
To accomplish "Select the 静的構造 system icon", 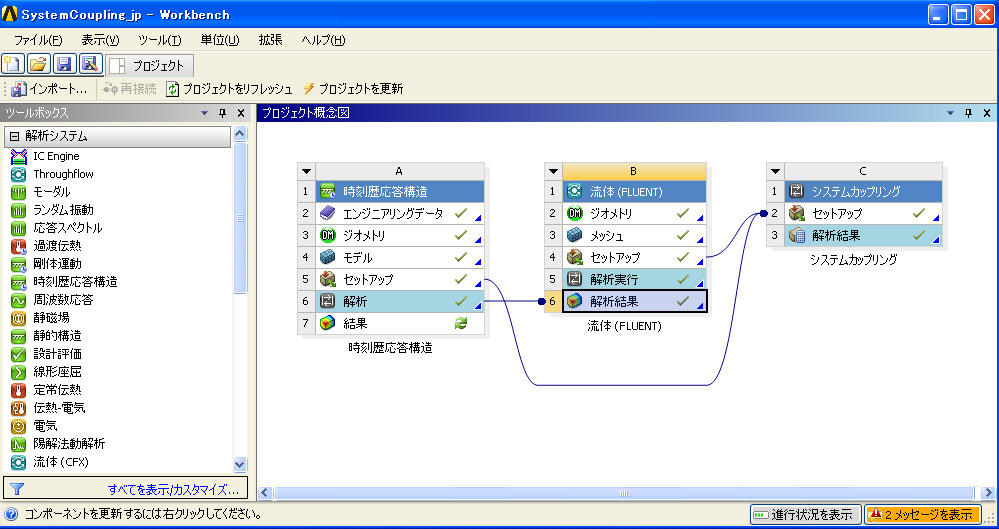I will click(18, 336).
